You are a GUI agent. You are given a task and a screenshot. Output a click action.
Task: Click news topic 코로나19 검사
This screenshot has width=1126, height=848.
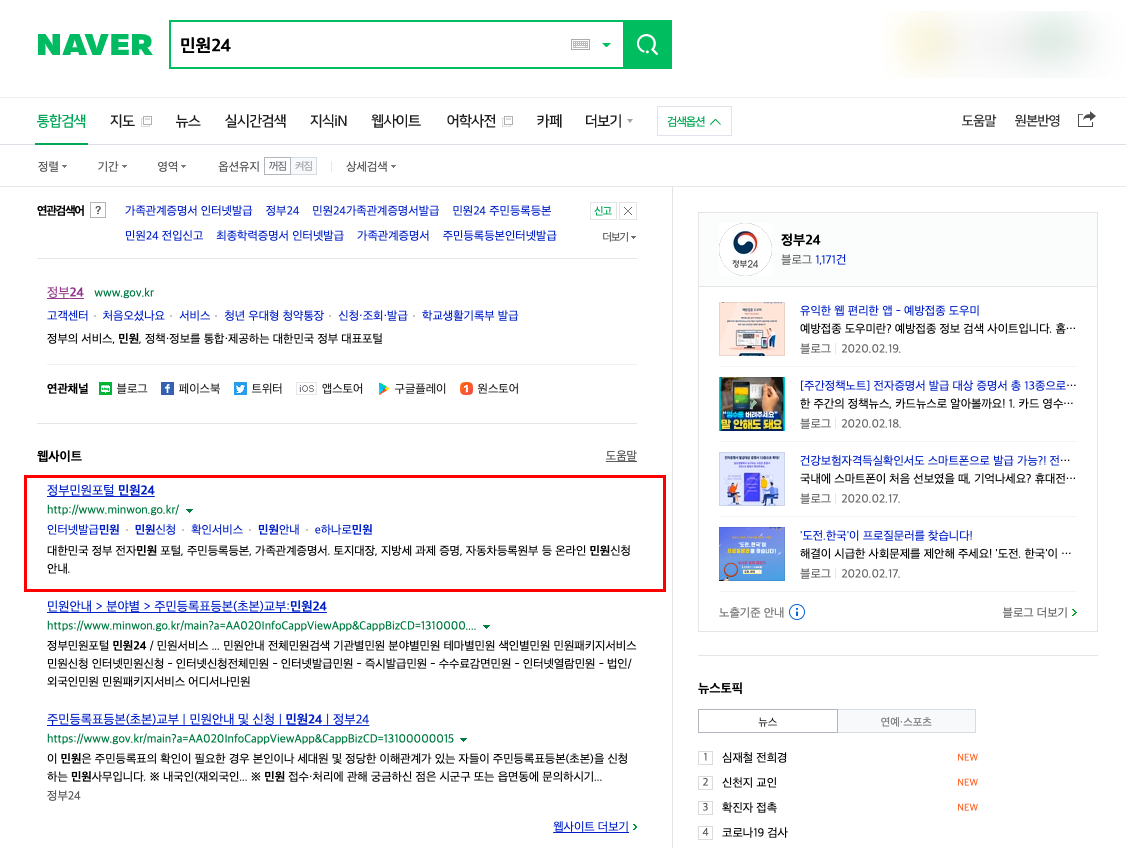754,833
